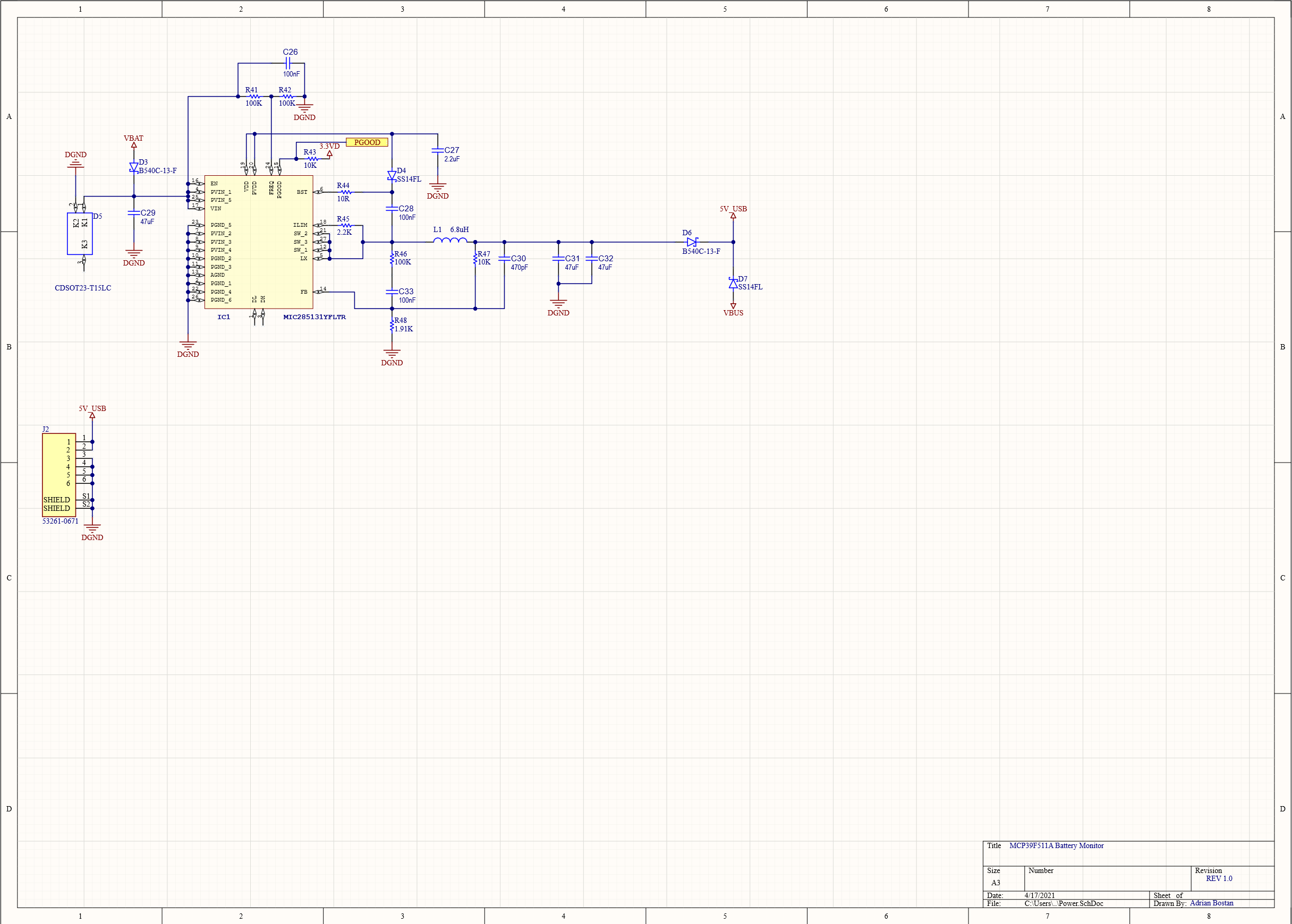This screenshot has height=924, width=1292.
Task: Click capacitor C30 470pF symbol
Action: click(504, 259)
